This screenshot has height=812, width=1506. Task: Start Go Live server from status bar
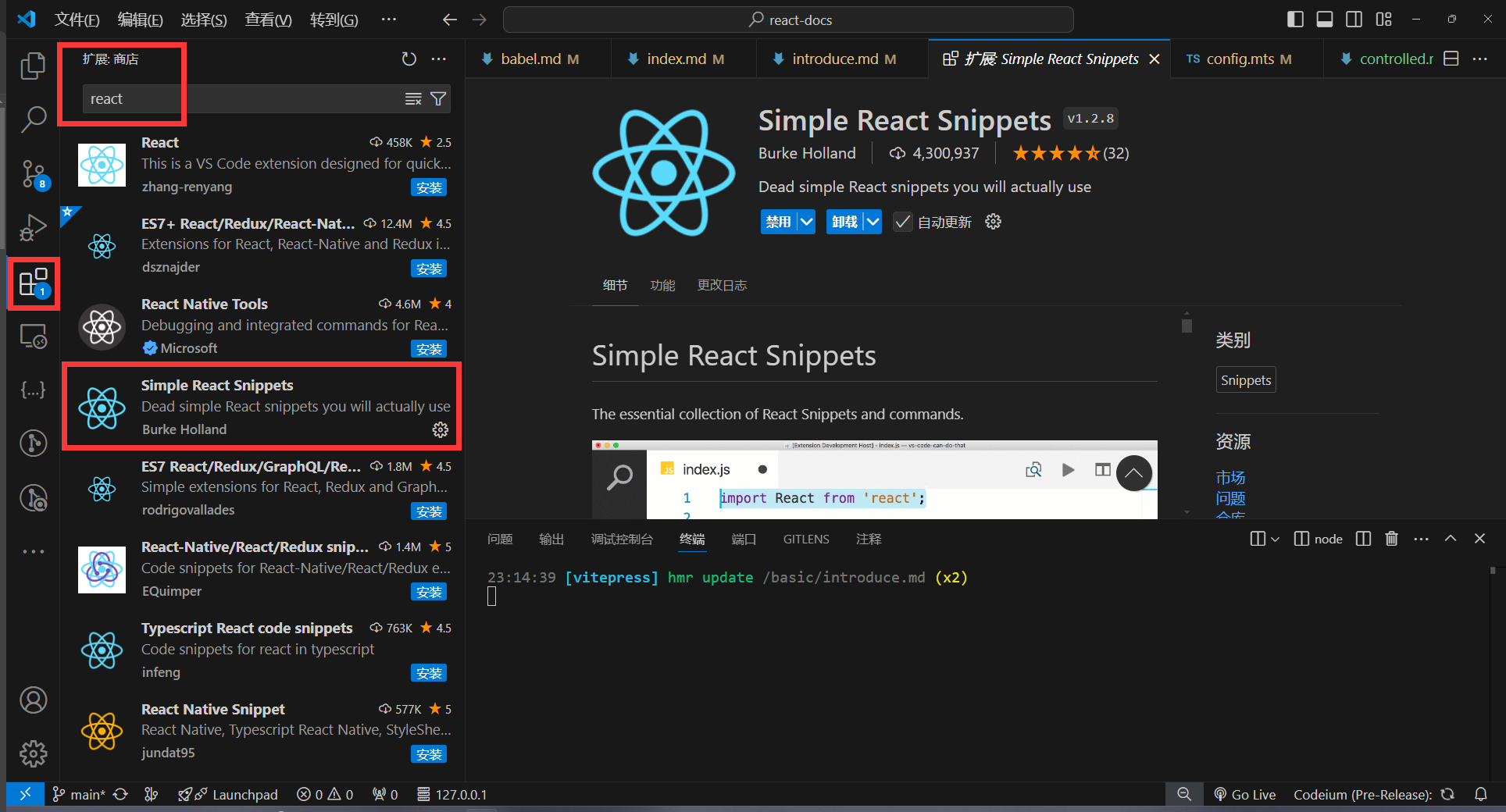[1245, 794]
